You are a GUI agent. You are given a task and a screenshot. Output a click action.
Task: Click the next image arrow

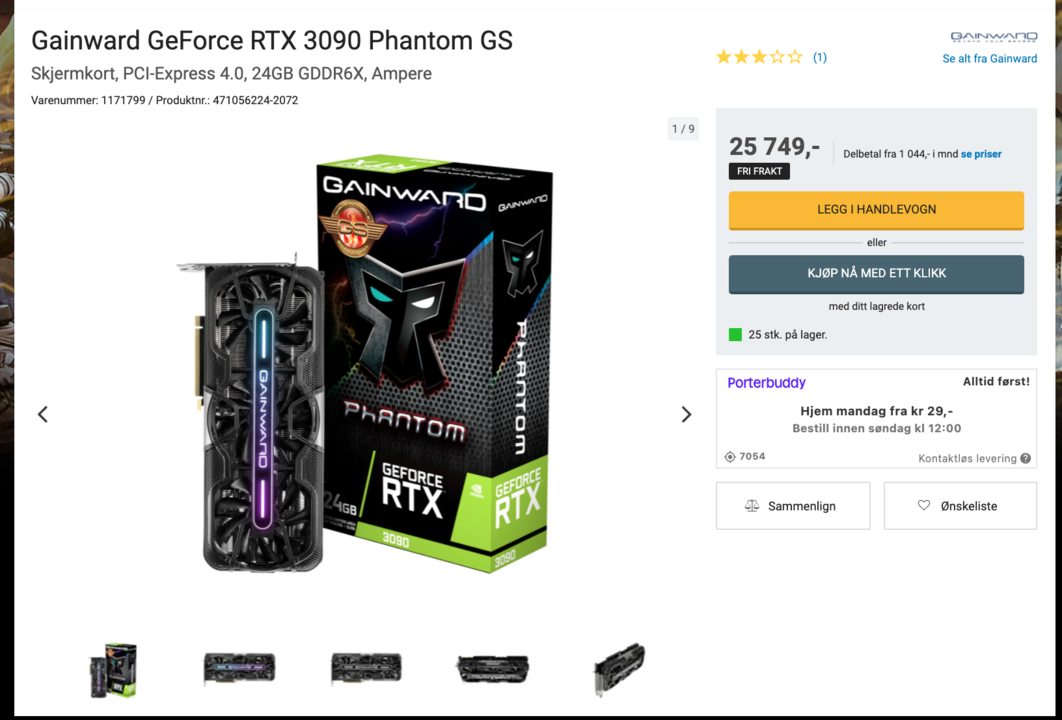point(686,414)
